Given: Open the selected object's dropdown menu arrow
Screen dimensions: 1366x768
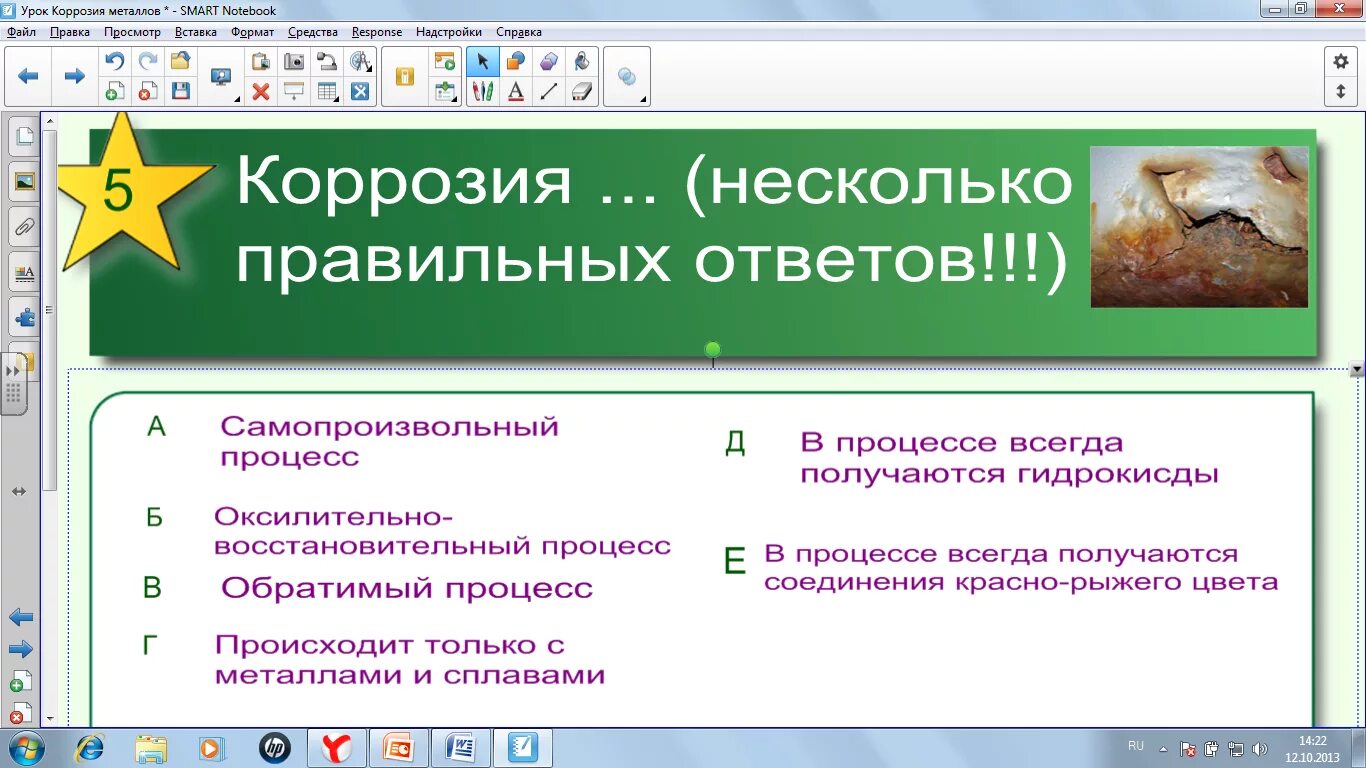Looking at the screenshot, I should coord(1357,370).
